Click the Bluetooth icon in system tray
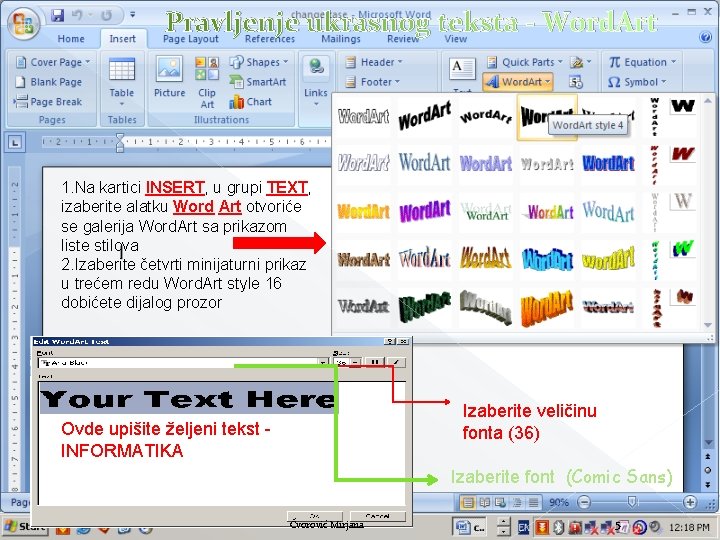720x540 pixels. [558, 527]
